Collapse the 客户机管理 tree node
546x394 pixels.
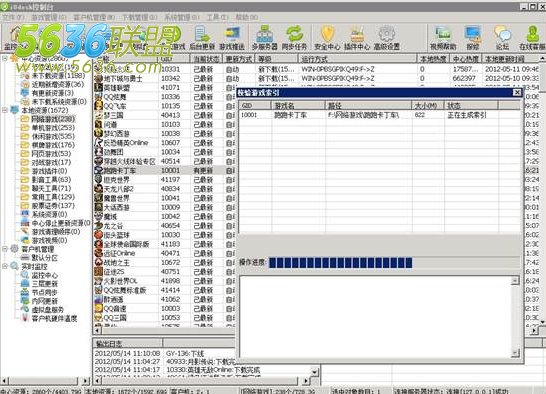tap(5, 249)
